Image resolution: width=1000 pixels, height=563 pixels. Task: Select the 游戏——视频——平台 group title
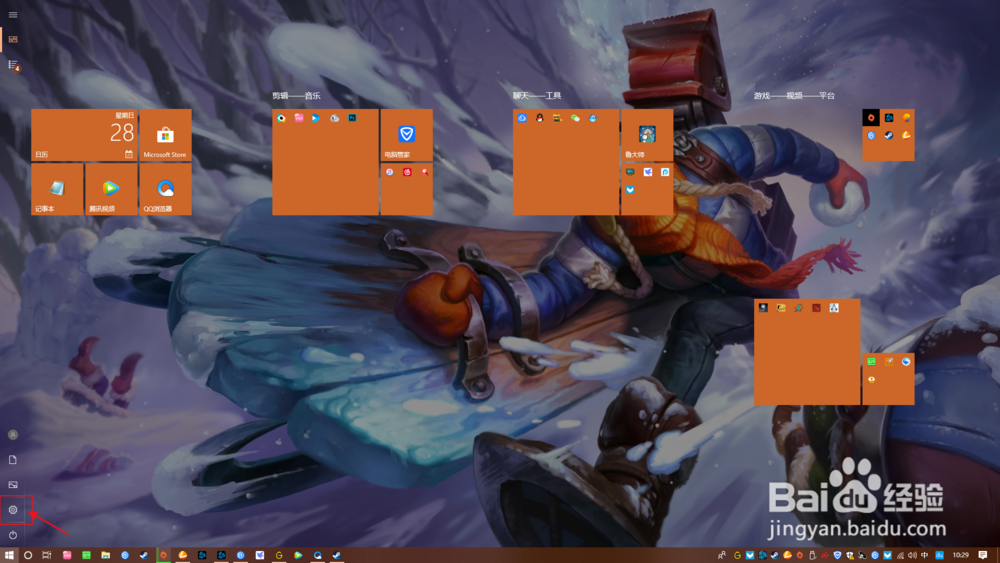[794, 96]
